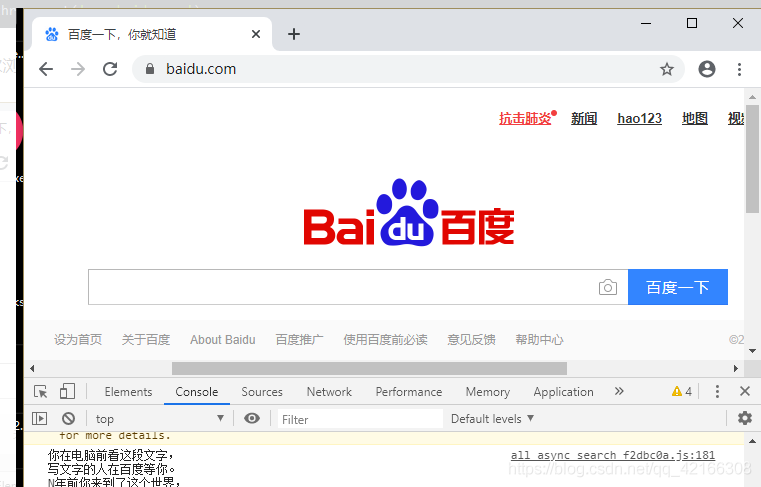
Task: Click the 百度一下 search button
Action: [678, 287]
